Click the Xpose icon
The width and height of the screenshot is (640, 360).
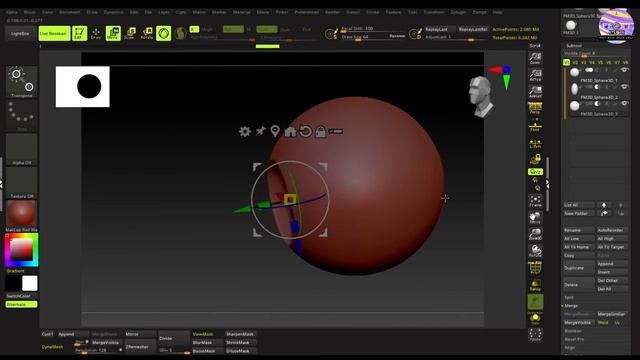tap(535, 335)
